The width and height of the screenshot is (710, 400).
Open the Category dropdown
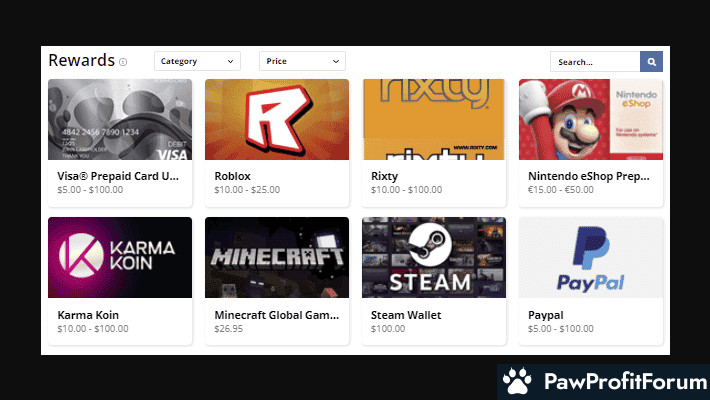point(197,62)
